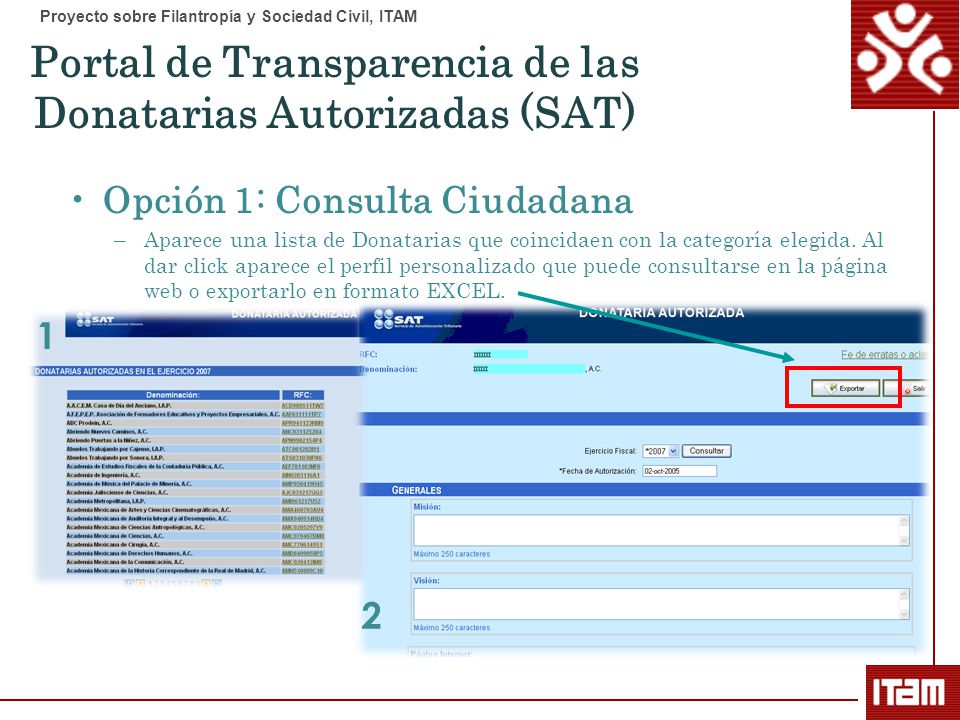Open the RFC link for Casa de Día del Anciano
The width and height of the screenshot is (960, 720).
(302, 405)
